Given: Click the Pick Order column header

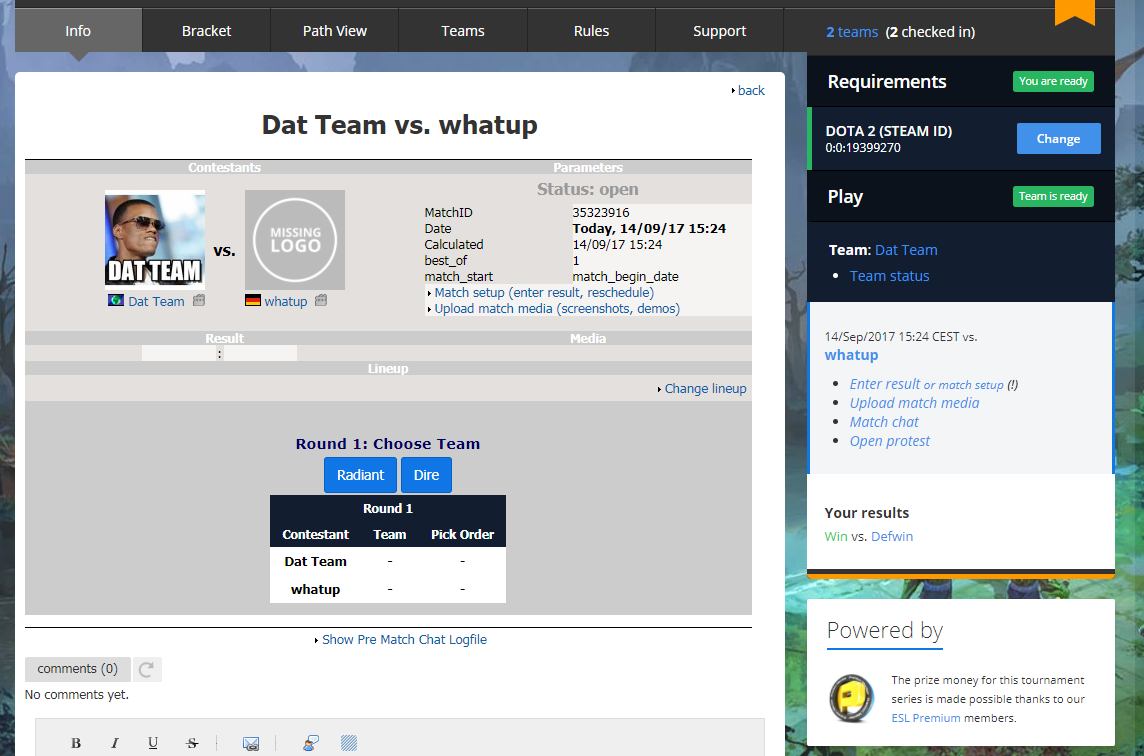Looking at the screenshot, I should tap(462, 535).
